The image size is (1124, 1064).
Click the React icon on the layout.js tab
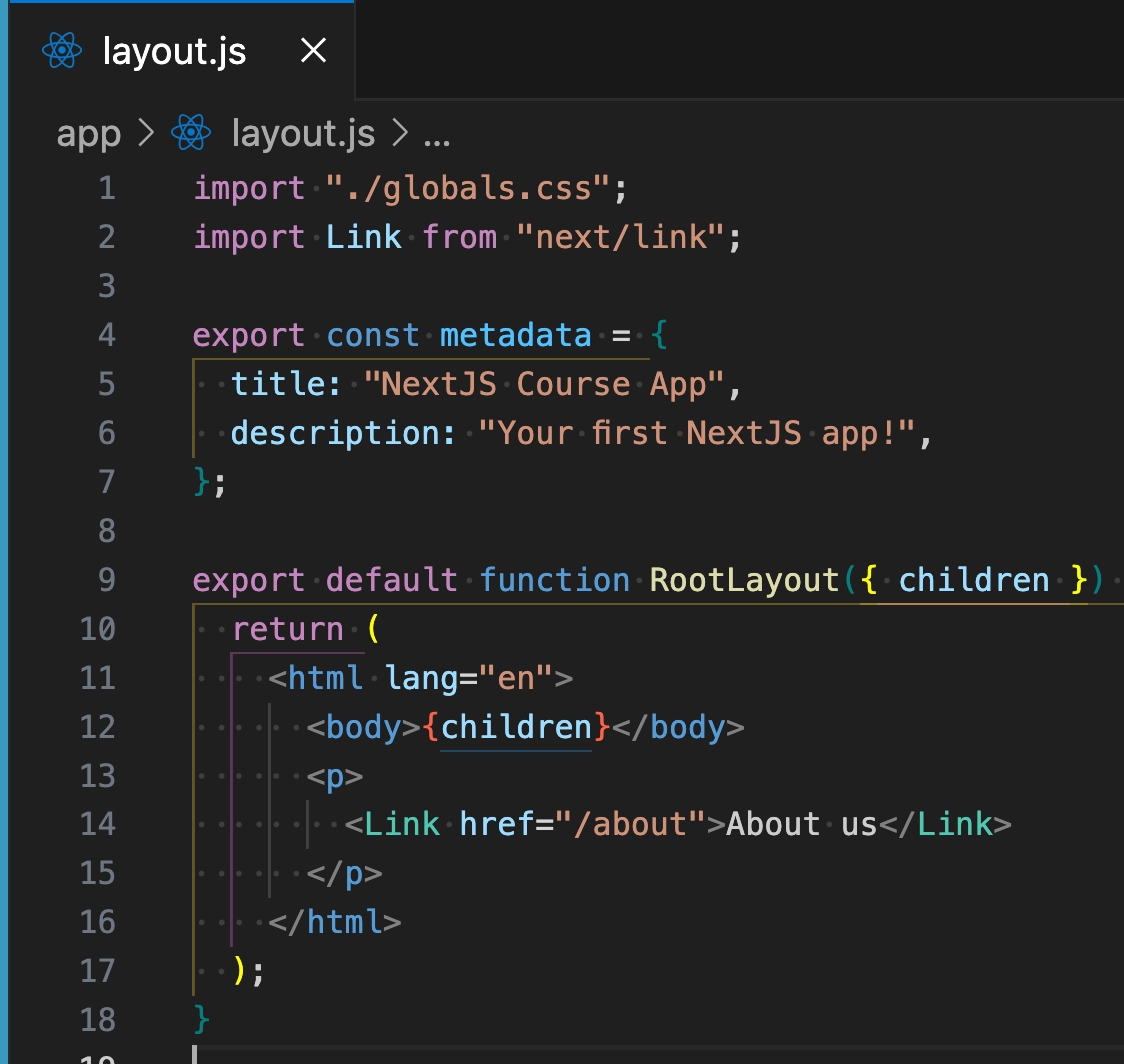(x=61, y=51)
